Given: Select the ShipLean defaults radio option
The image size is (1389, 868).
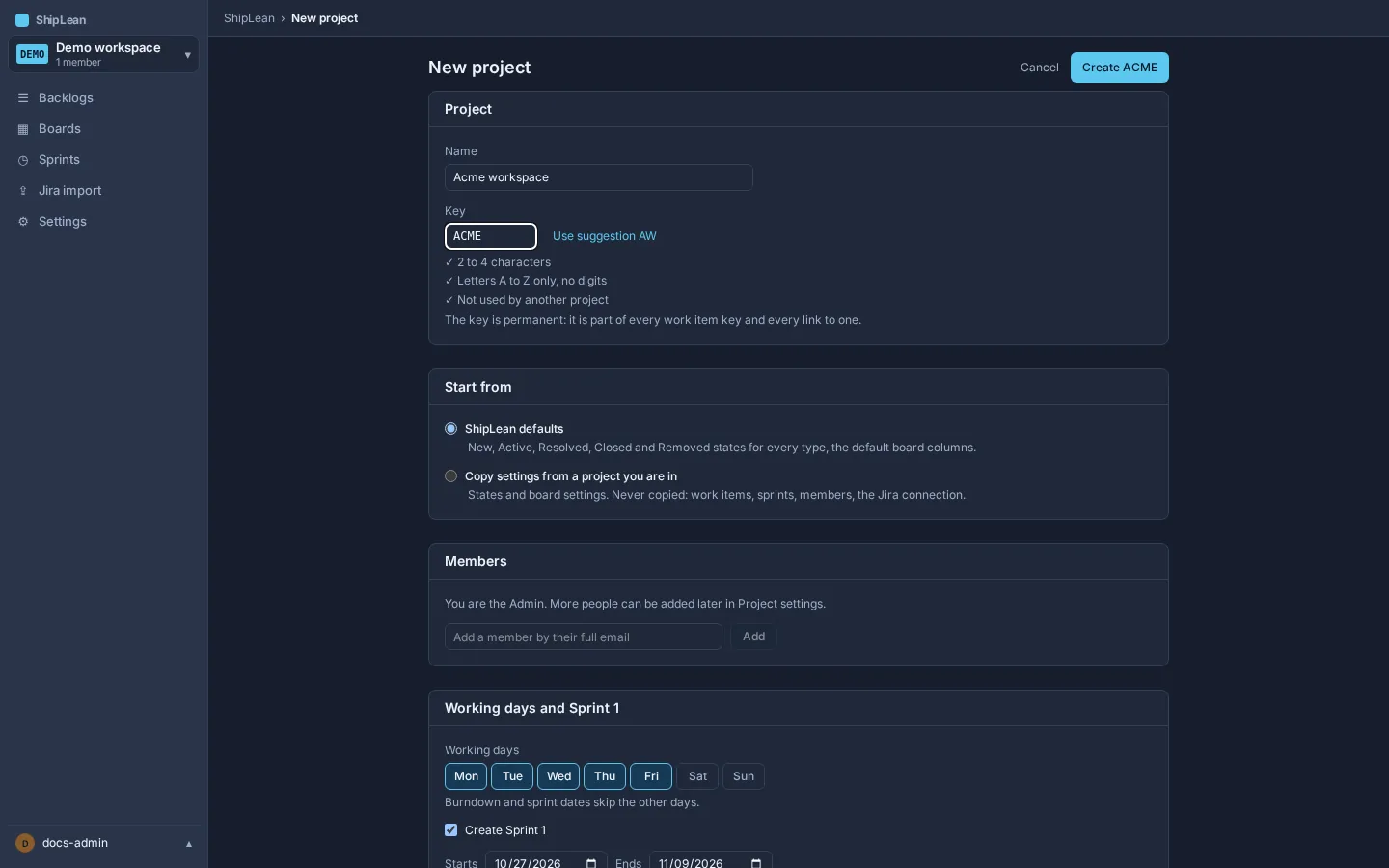Looking at the screenshot, I should (x=450, y=429).
